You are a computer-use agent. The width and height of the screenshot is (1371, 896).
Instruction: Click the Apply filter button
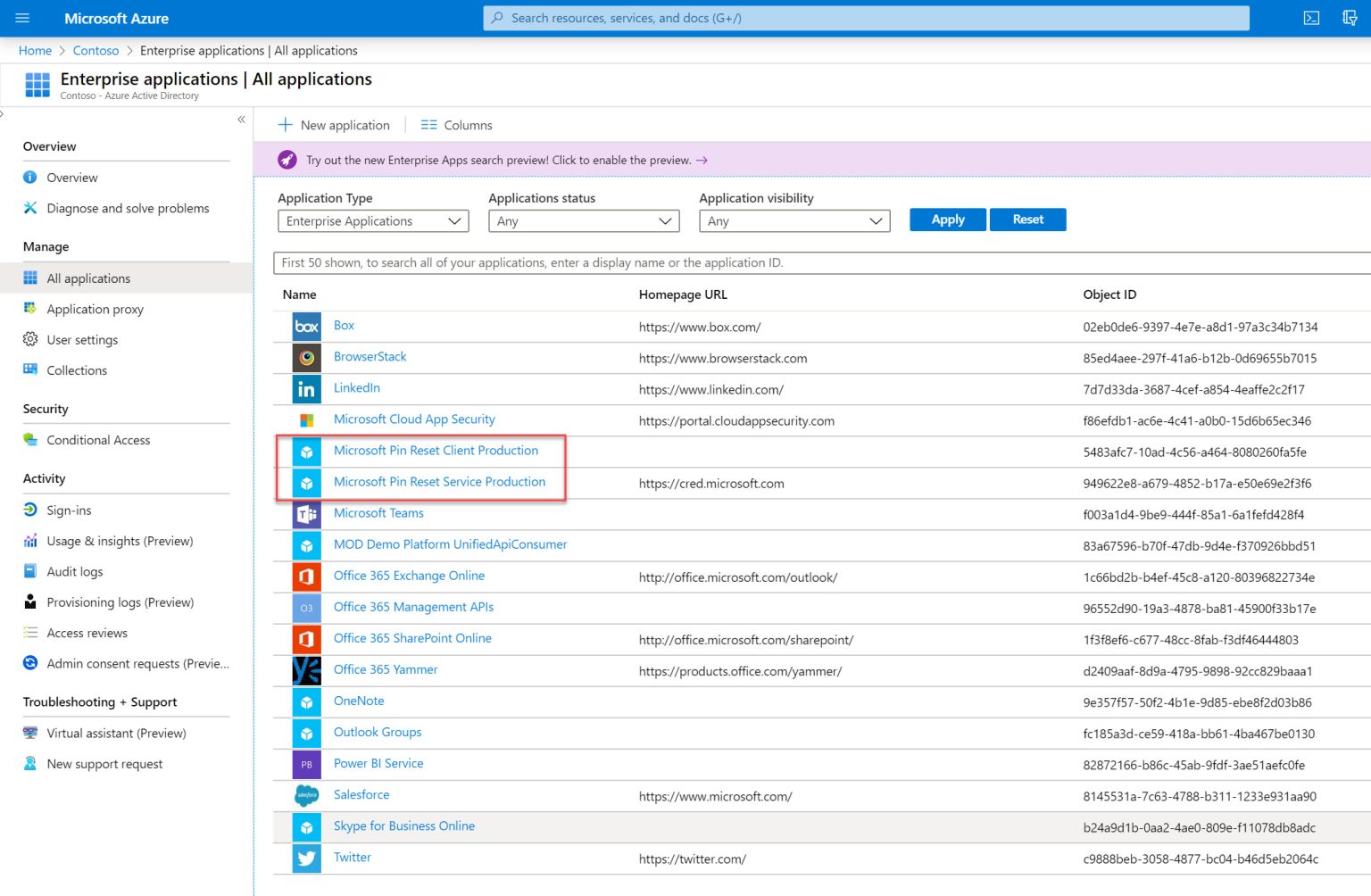(x=947, y=219)
